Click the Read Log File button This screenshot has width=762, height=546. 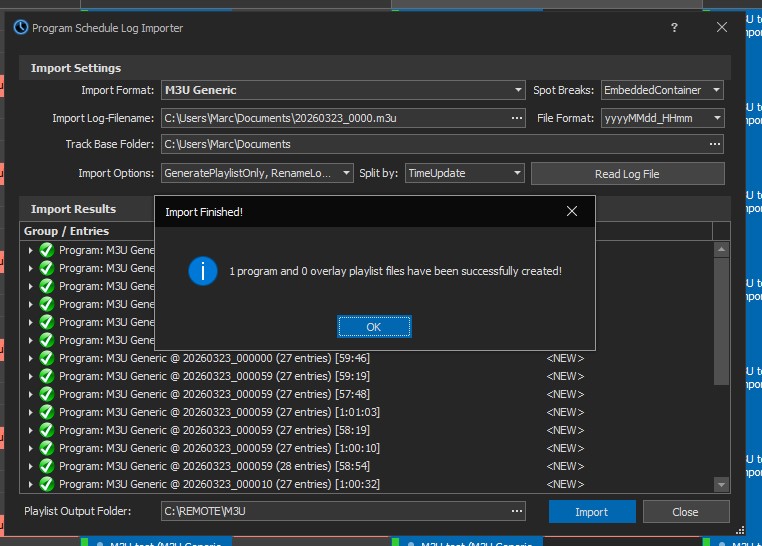(x=627, y=174)
